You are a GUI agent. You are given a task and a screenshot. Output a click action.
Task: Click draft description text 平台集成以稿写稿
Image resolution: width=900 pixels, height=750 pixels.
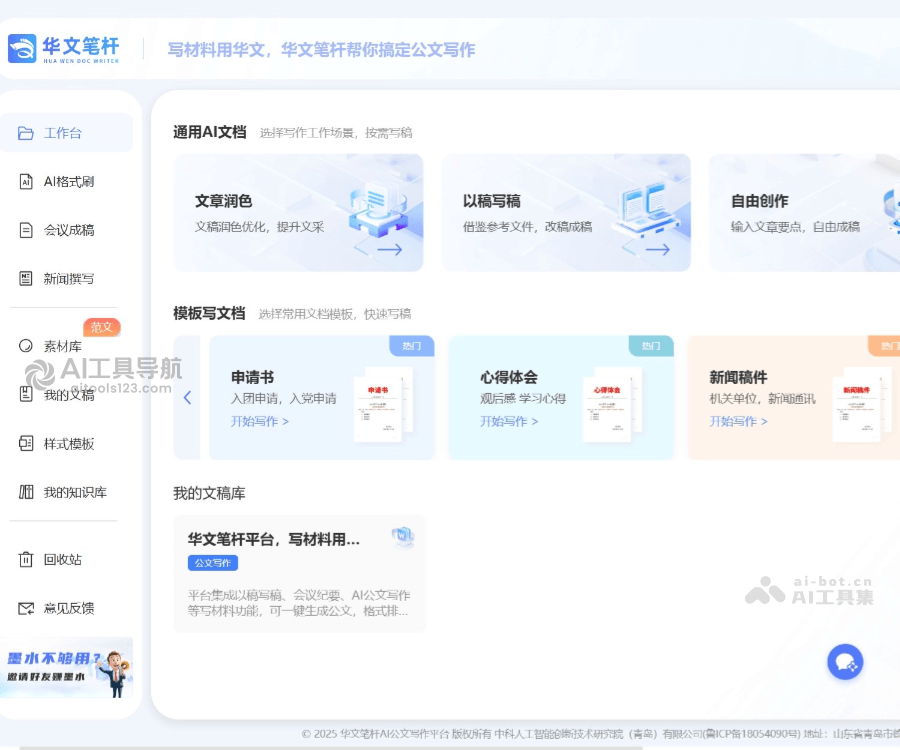(x=299, y=603)
